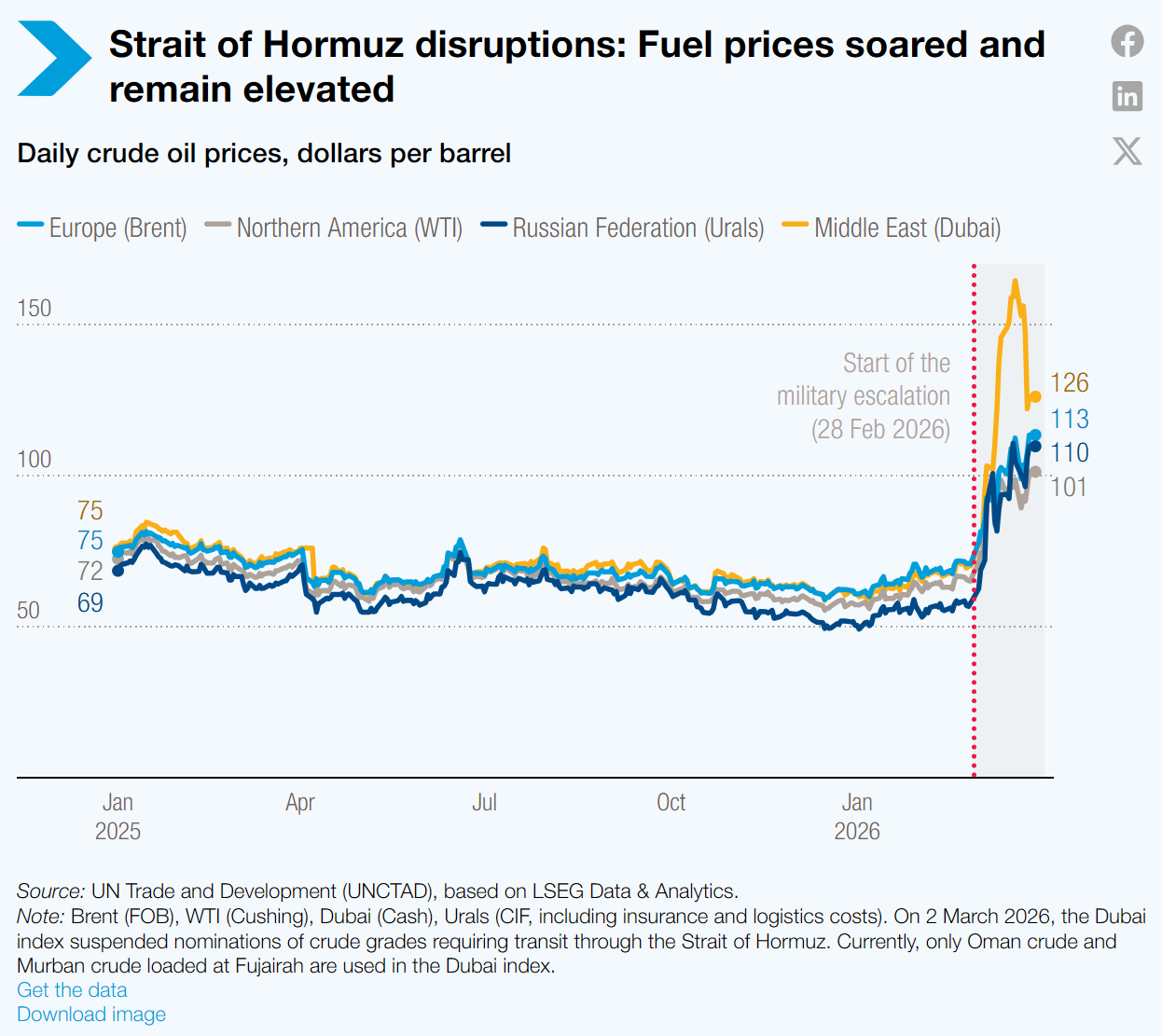Image resolution: width=1162 pixels, height=1036 pixels.
Task: Click the Jan 2026 axis label
Action: pyautogui.click(x=857, y=817)
